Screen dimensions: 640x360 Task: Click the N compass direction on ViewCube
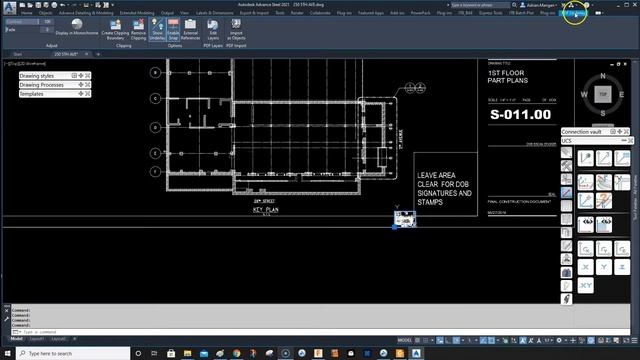tap(603, 76)
